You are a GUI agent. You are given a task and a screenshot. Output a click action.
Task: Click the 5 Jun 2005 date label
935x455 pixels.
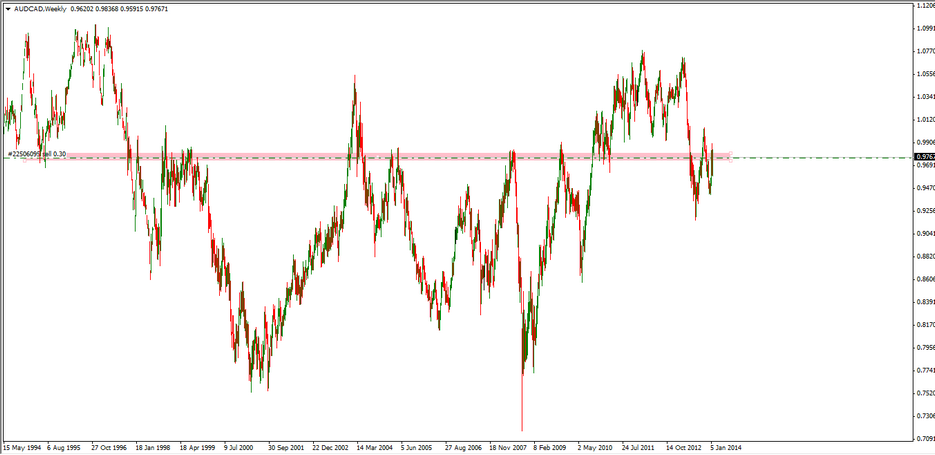[423, 447]
